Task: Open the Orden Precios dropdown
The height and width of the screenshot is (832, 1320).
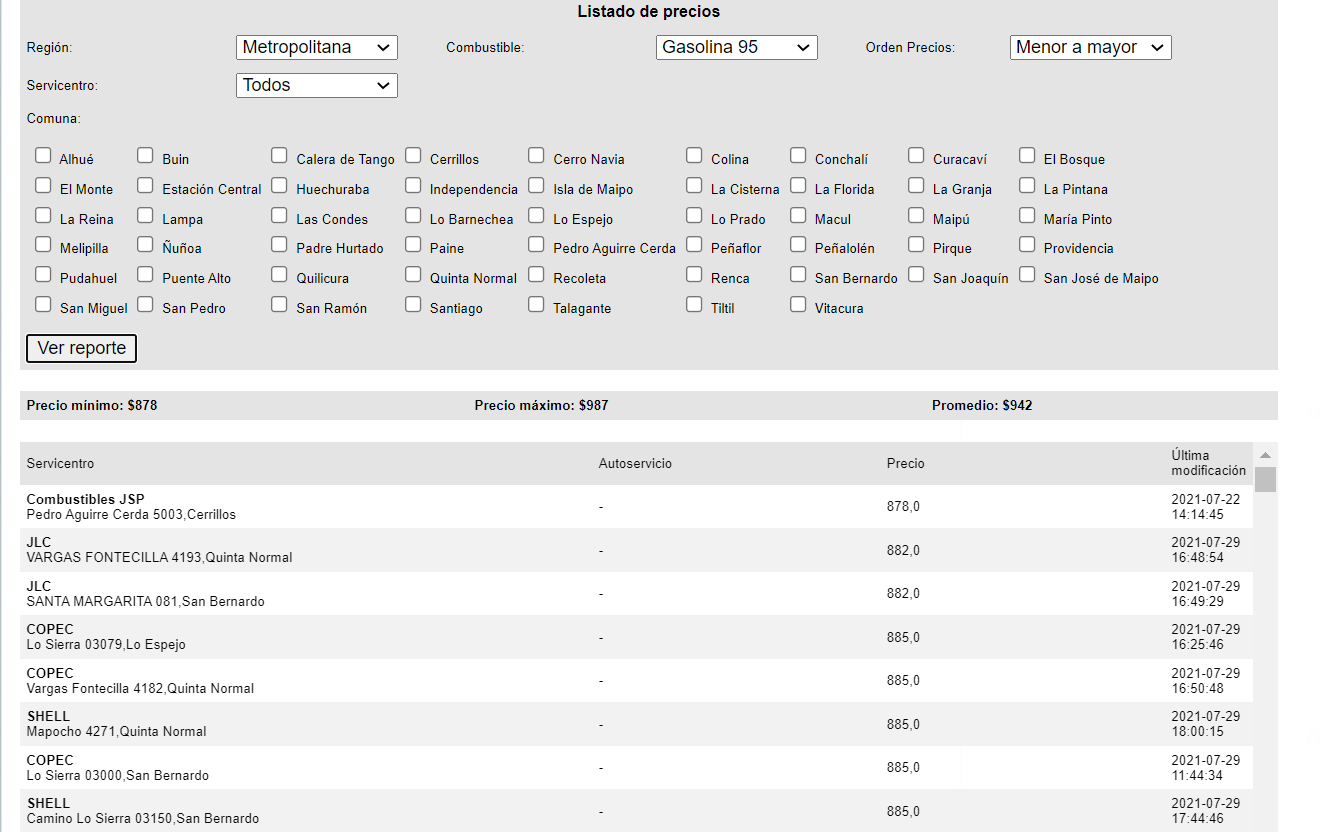Action: 1090,47
